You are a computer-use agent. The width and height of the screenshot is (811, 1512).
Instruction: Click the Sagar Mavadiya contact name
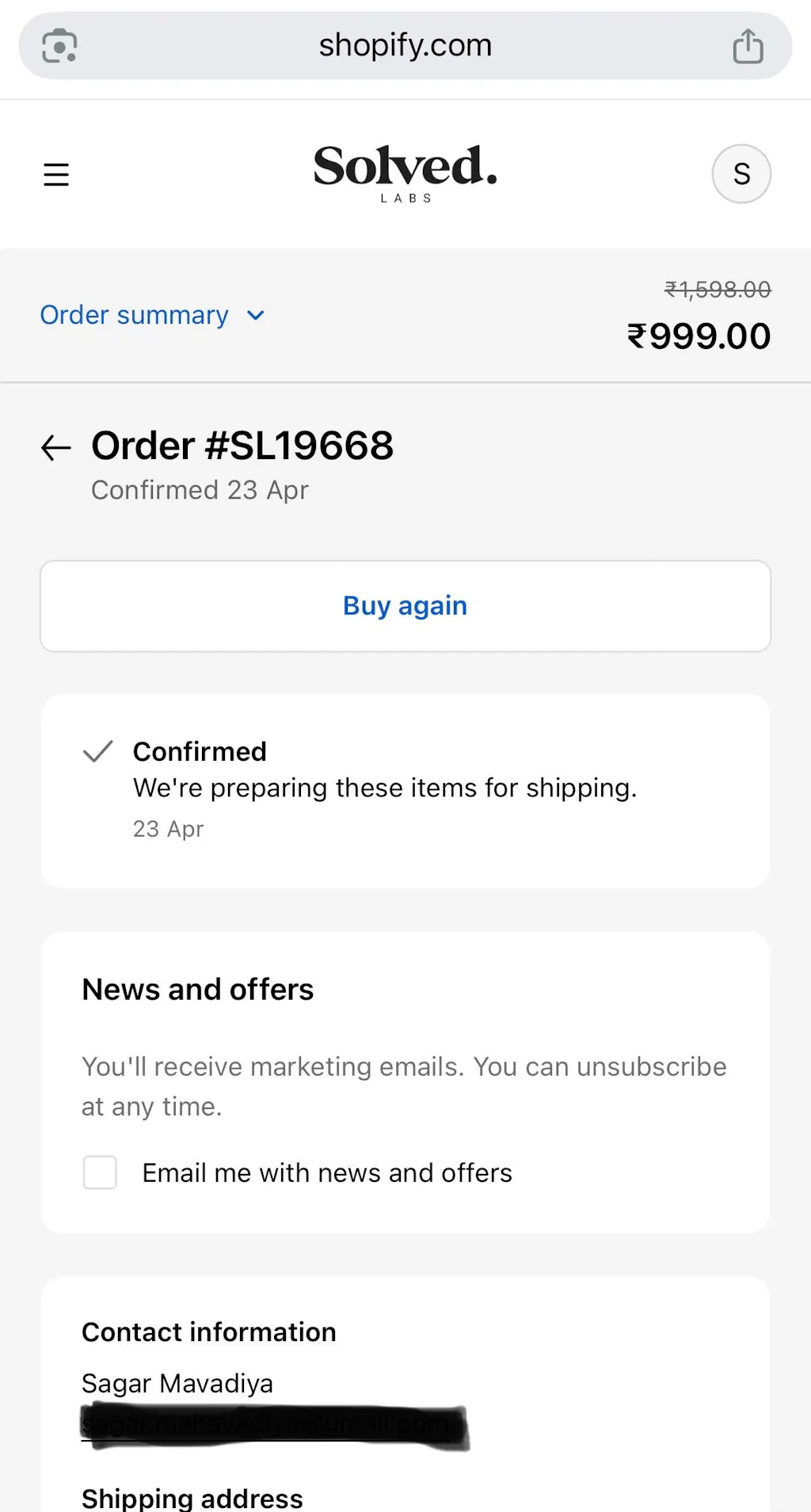(x=177, y=1384)
